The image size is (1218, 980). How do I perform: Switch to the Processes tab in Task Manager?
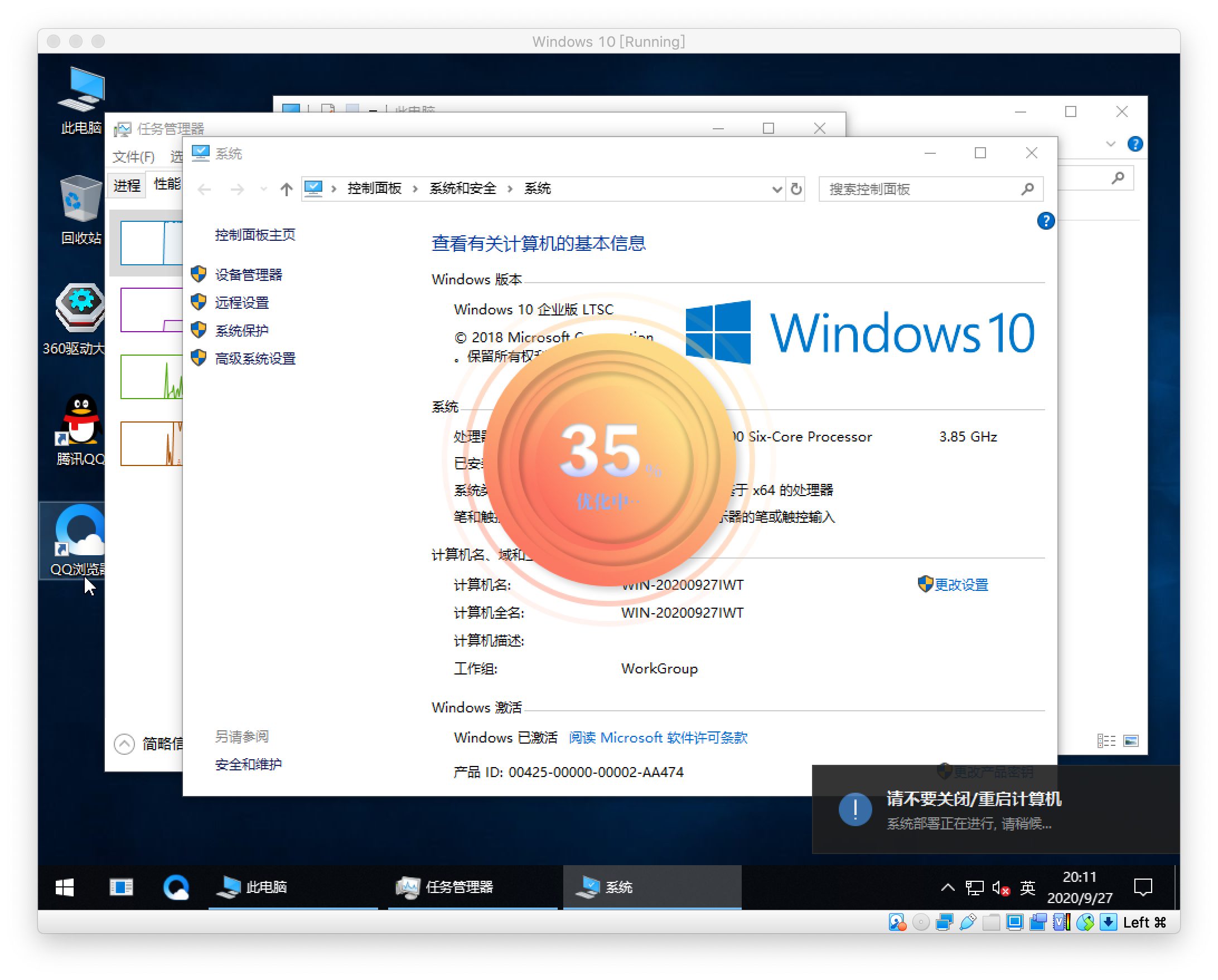[x=127, y=185]
